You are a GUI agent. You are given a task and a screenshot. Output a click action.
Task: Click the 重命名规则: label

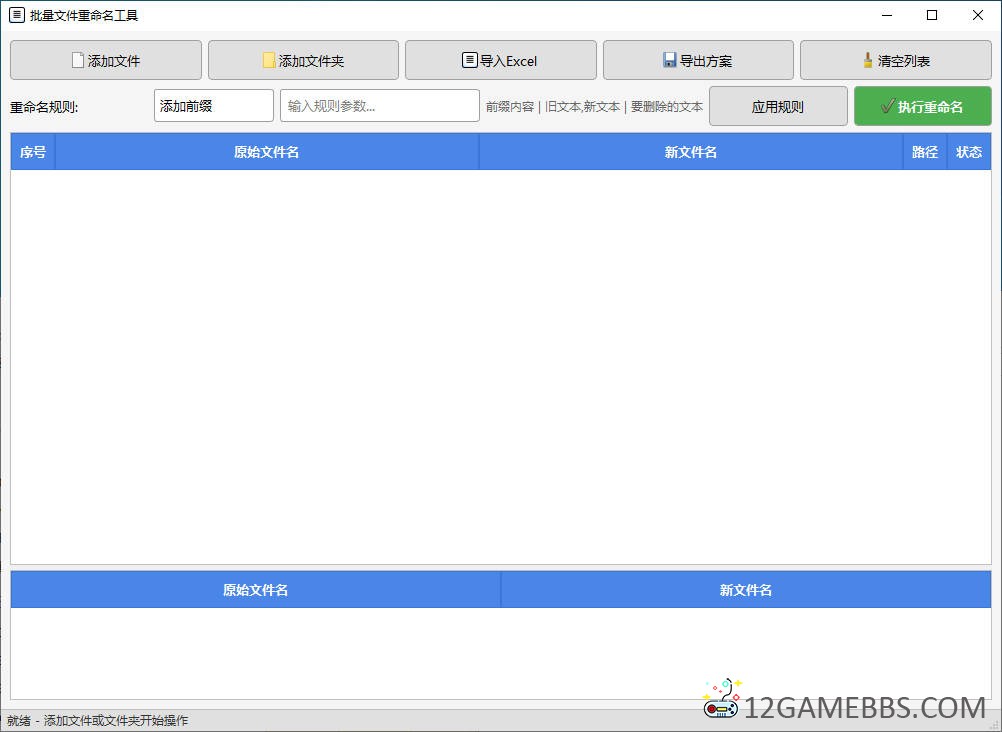(44, 107)
